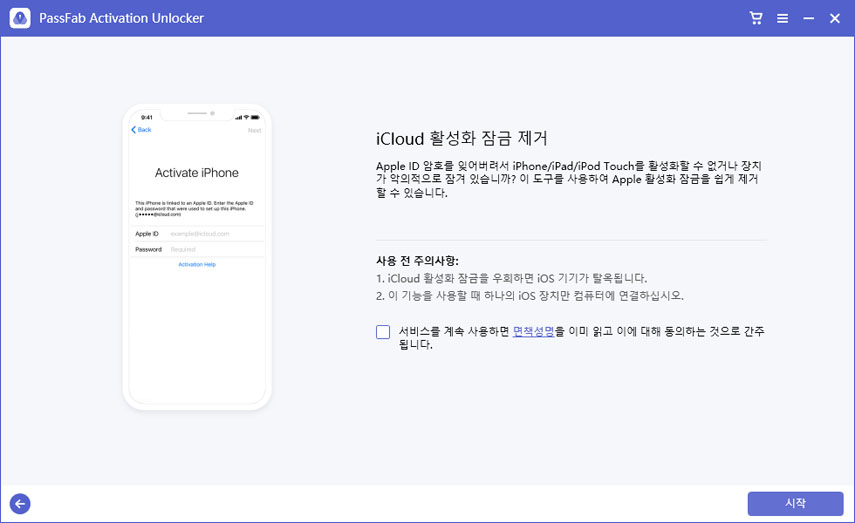Click Activation Help in phone mockup
The image size is (855, 523).
point(197,264)
